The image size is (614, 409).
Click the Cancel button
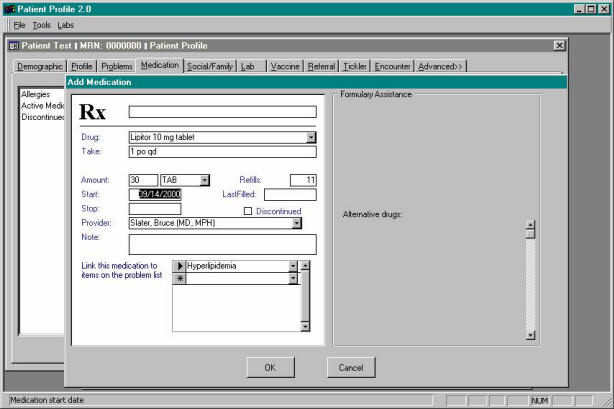point(350,367)
